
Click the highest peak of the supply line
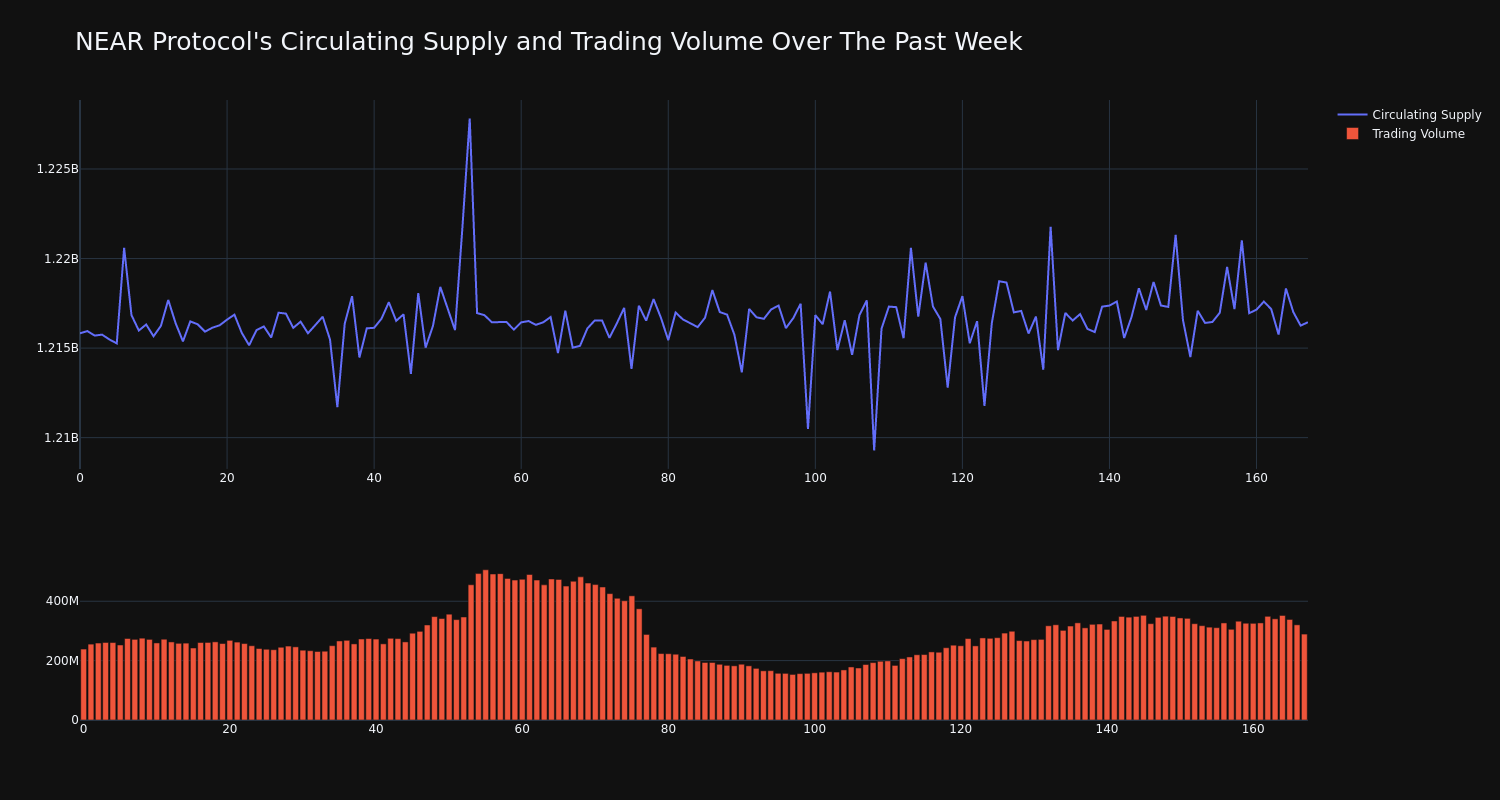point(469,120)
